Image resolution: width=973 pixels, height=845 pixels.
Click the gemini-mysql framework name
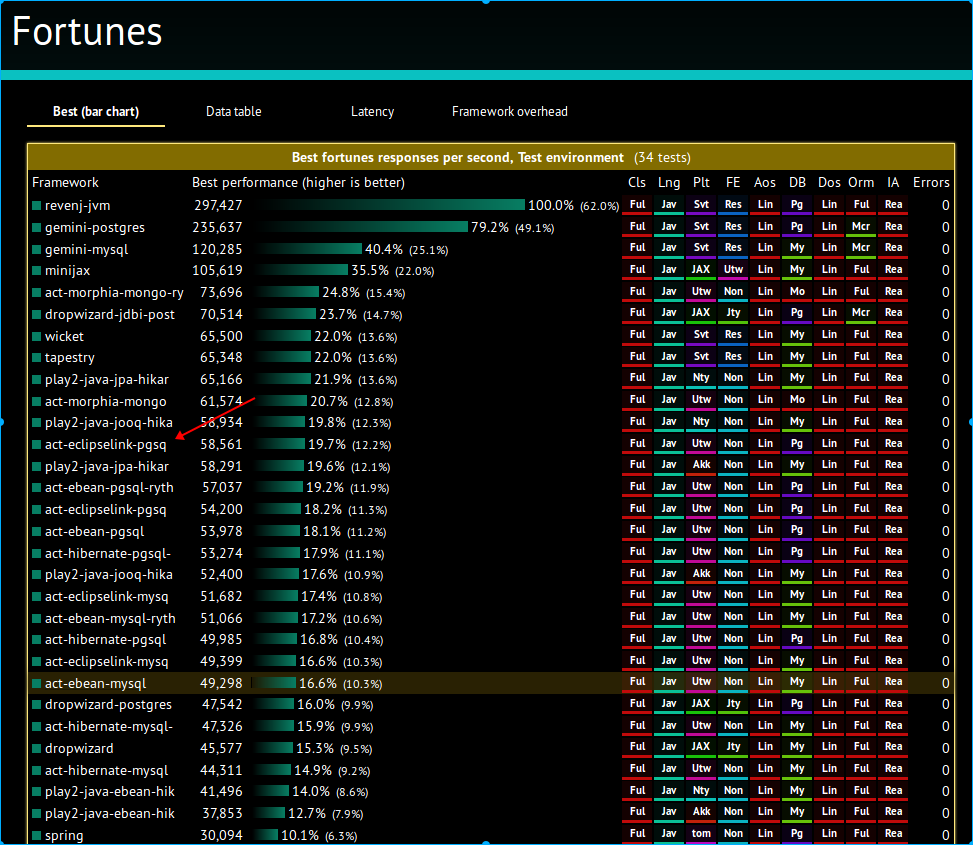click(86, 249)
